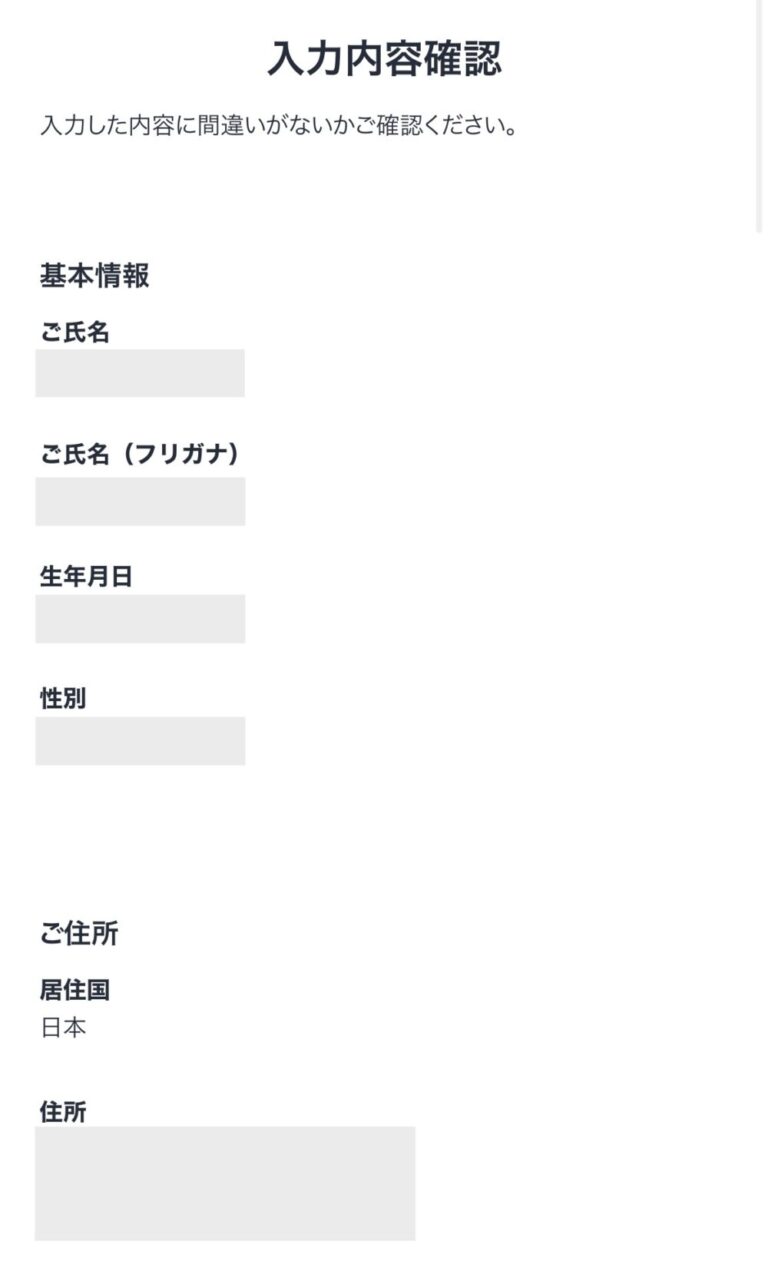
Task: Click the ご氏名（フリガナ） label
Action: (140, 454)
